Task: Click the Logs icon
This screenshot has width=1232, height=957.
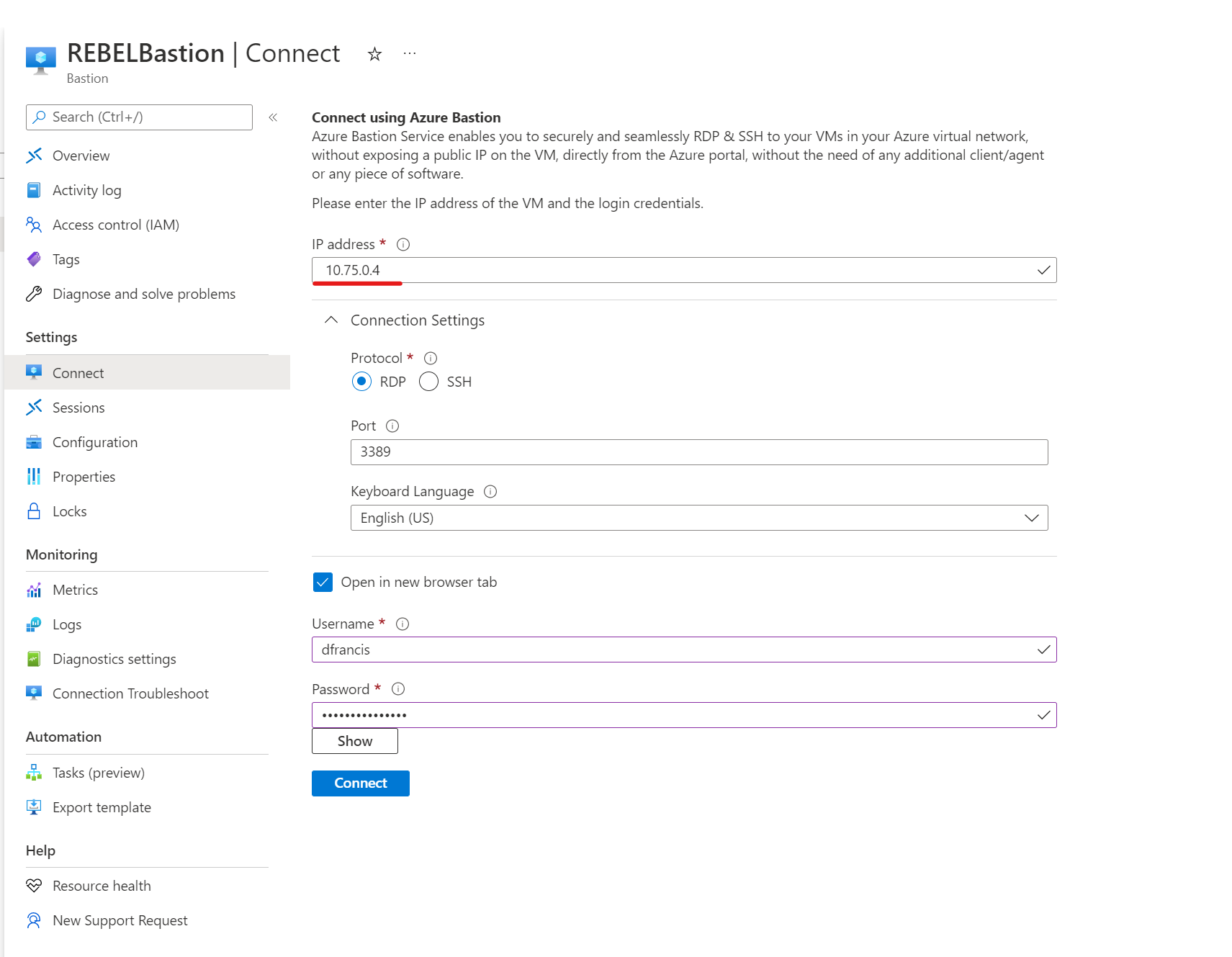Action: point(34,624)
